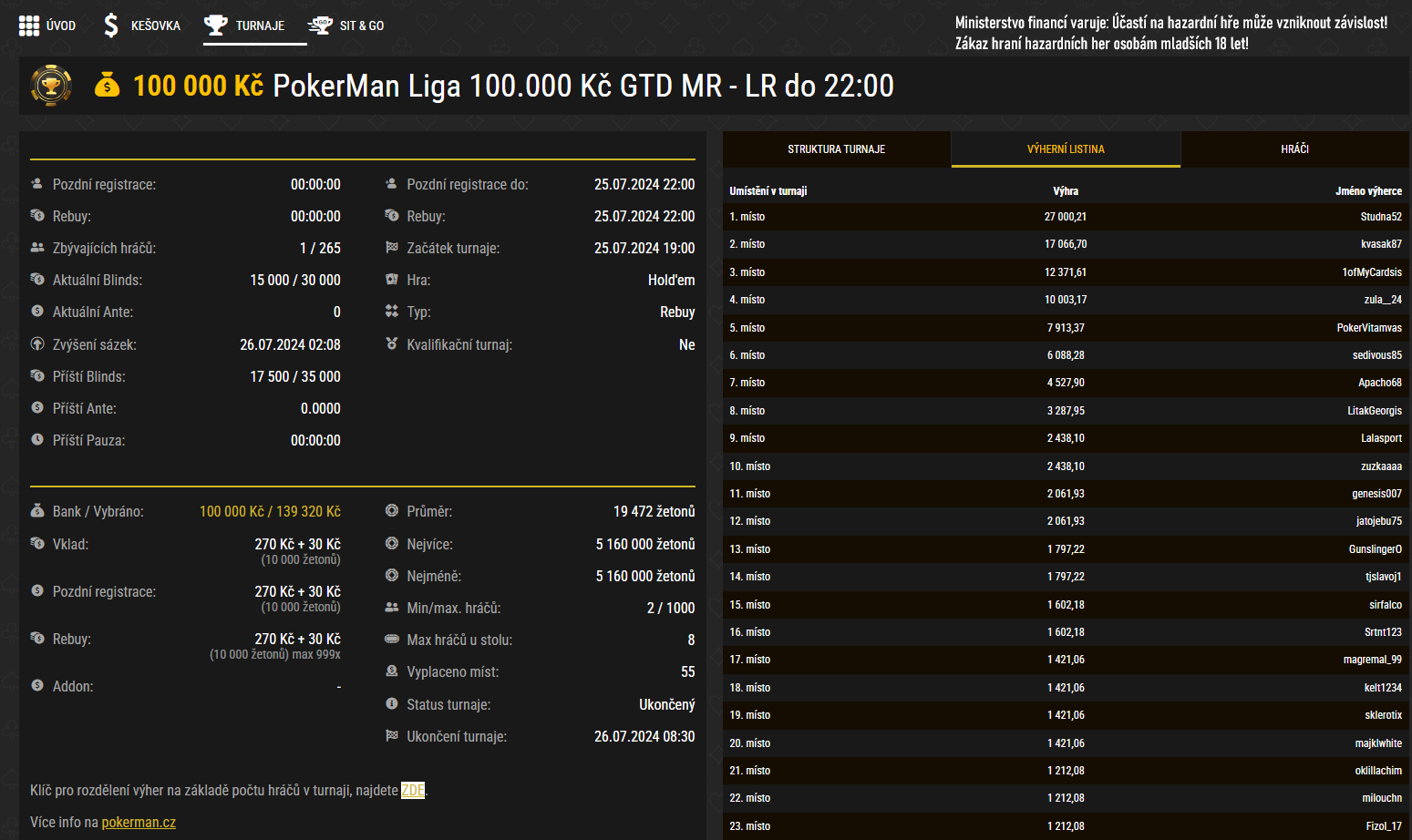1412x840 pixels.
Task: Click the yellow money bag icon in title
Action: click(108, 85)
